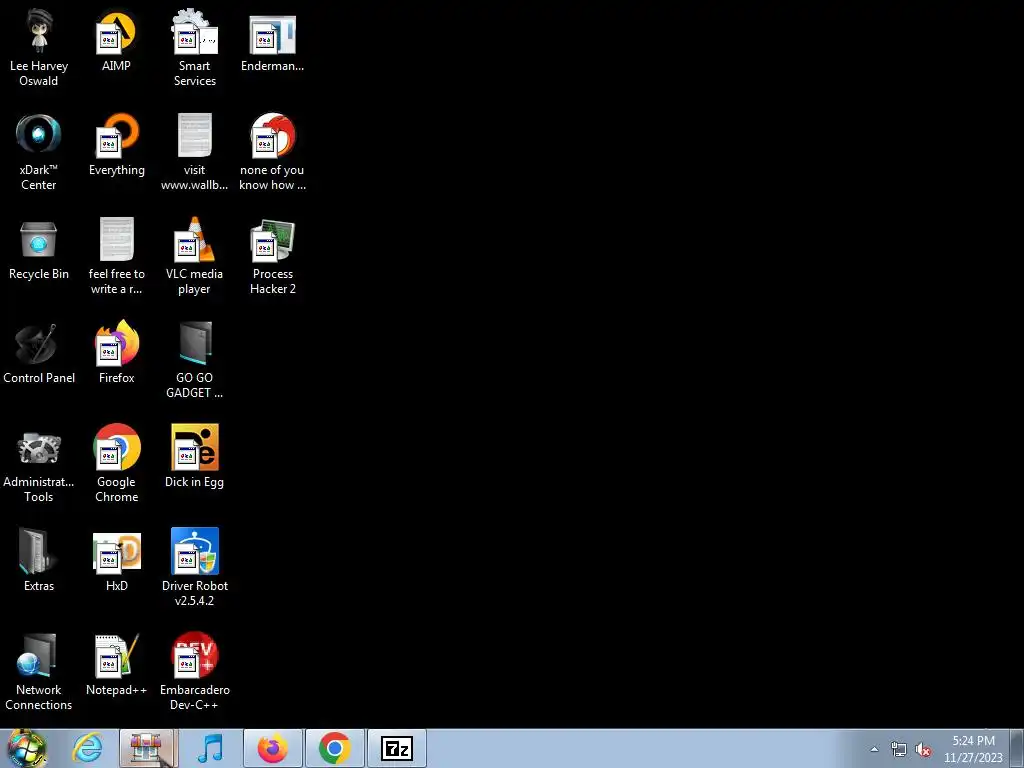Select the Control Panel icon

click(39, 353)
